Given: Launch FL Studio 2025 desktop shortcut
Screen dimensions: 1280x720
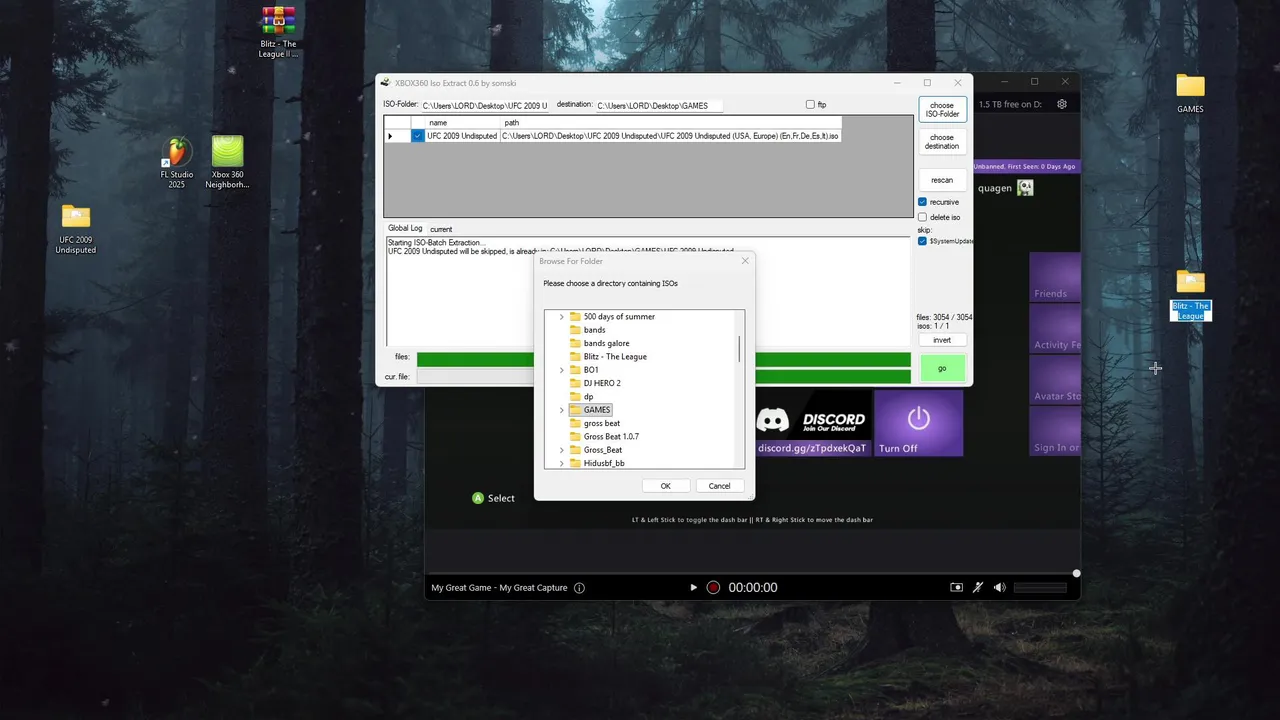Looking at the screenshot, I should 177,163.
